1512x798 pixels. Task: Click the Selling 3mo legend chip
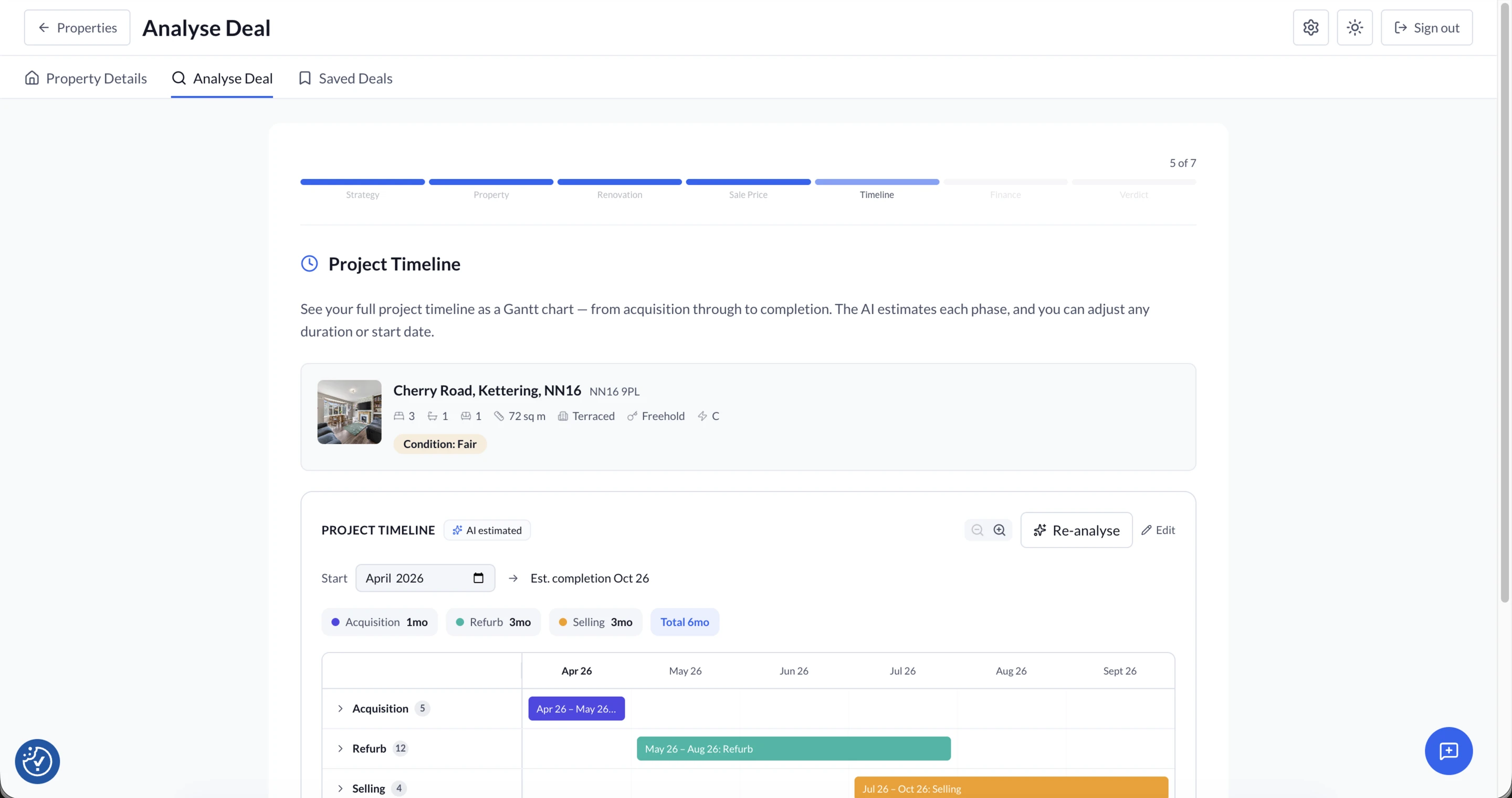(x=595, y=622)
